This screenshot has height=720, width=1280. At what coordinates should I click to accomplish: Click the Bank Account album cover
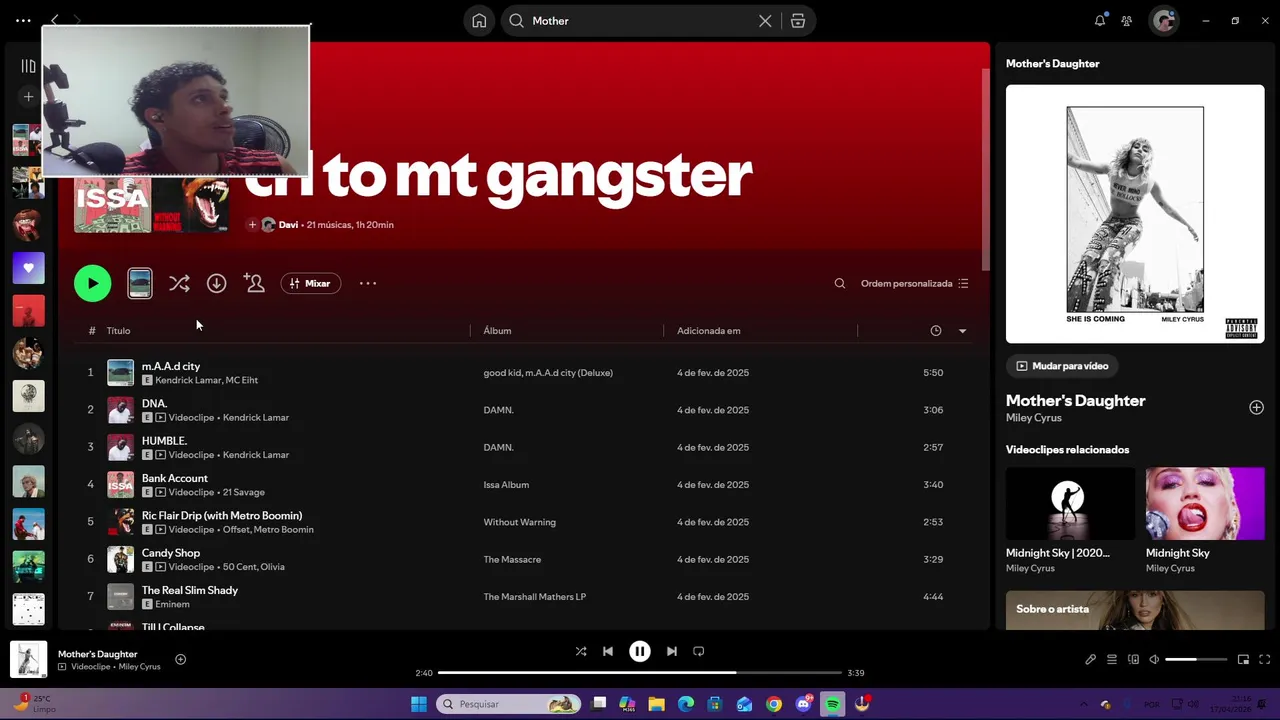(x=120, y=485)
